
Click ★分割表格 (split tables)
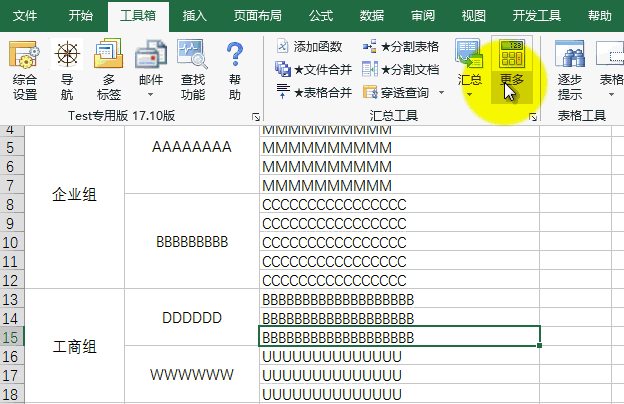(x=400, y=47)
